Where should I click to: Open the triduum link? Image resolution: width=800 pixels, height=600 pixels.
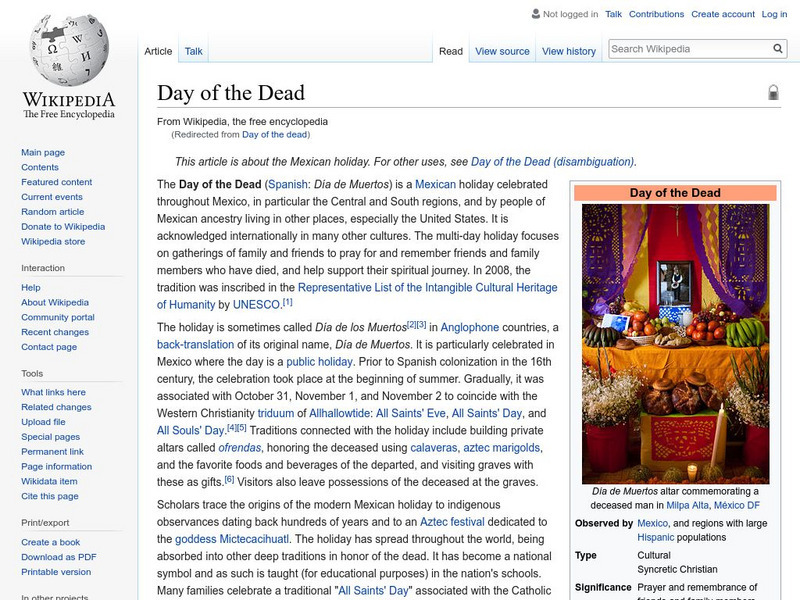click(276, 413)
